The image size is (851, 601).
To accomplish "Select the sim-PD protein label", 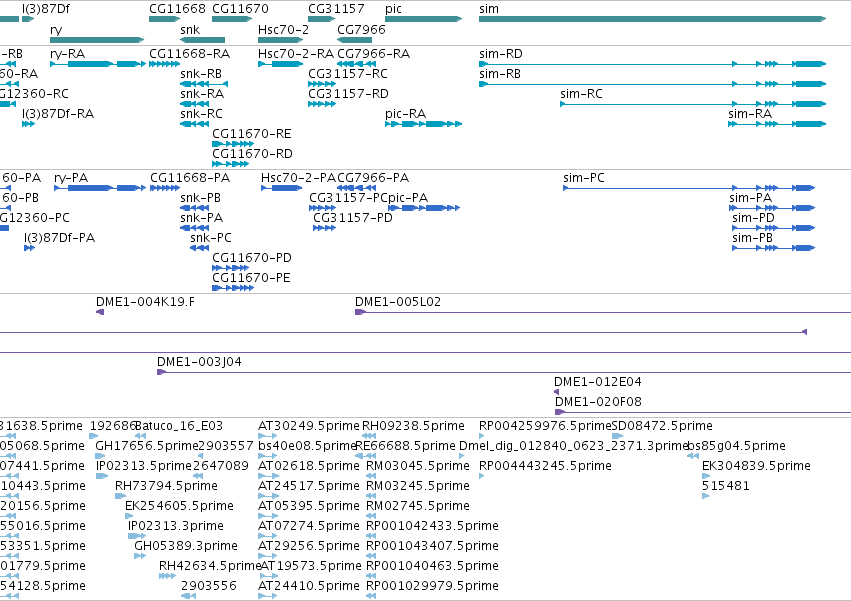I will (x=753, y=218).
